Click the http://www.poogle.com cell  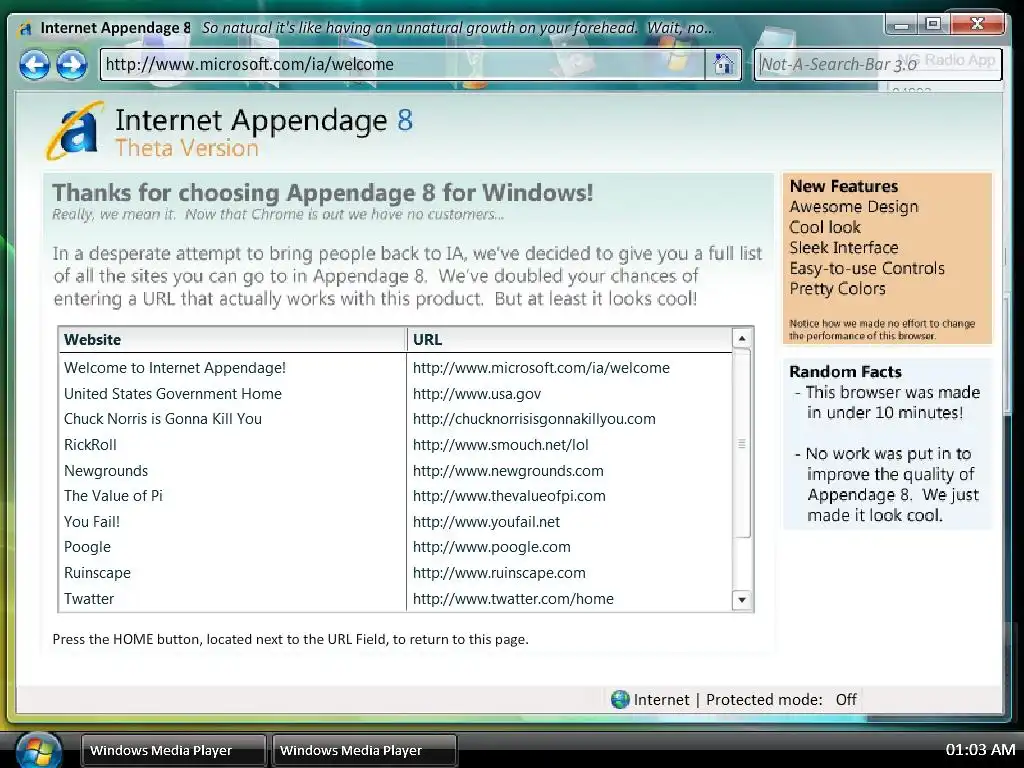(492, 547)
